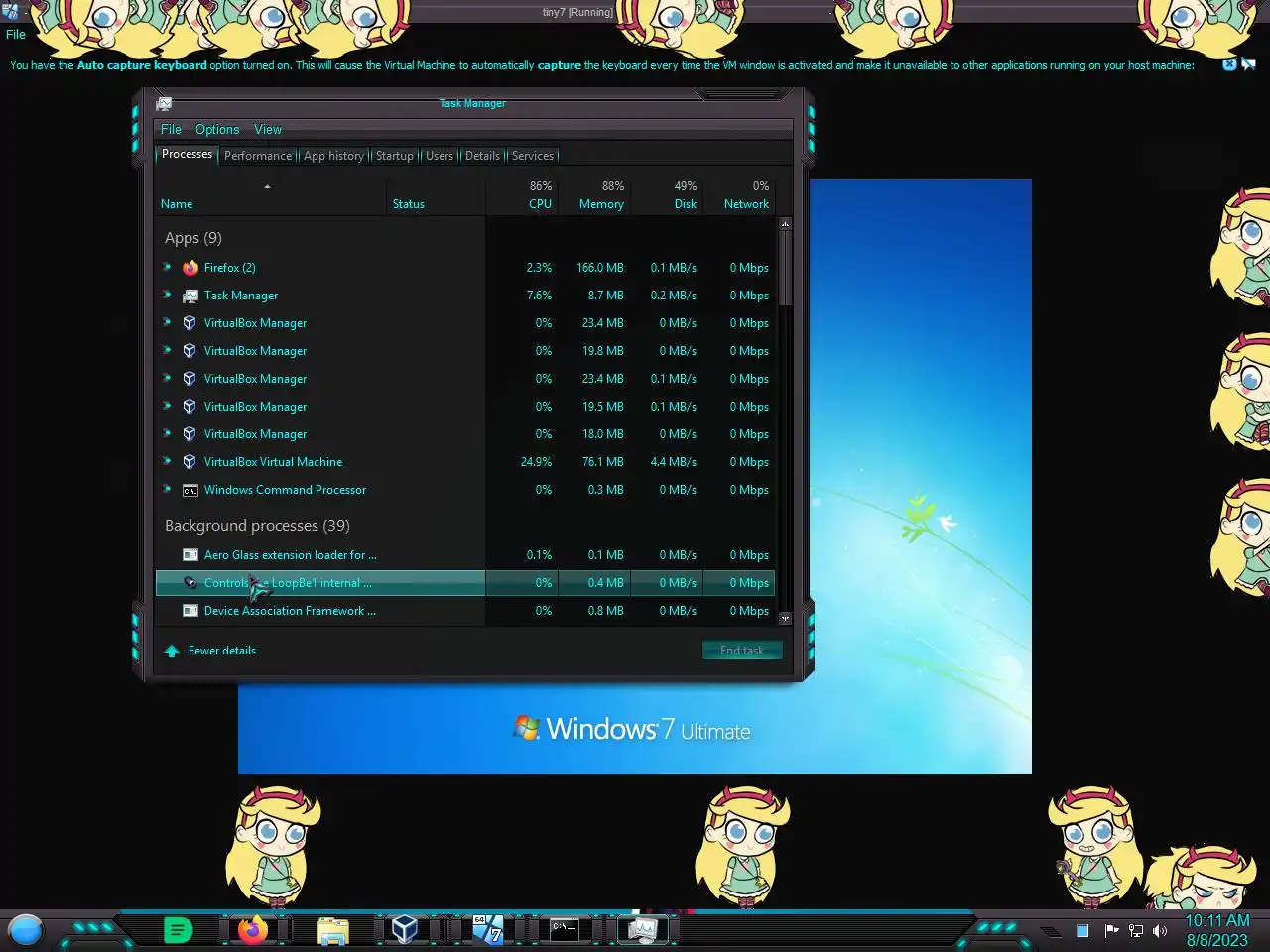The image size is (1270, 952).
Task: Switch to the Details tab
Action: click(x=482, y=155)
